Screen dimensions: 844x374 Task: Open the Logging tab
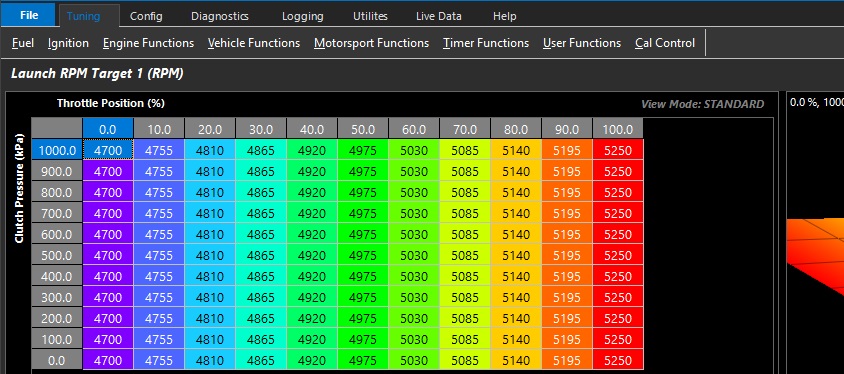coord(303,16)
